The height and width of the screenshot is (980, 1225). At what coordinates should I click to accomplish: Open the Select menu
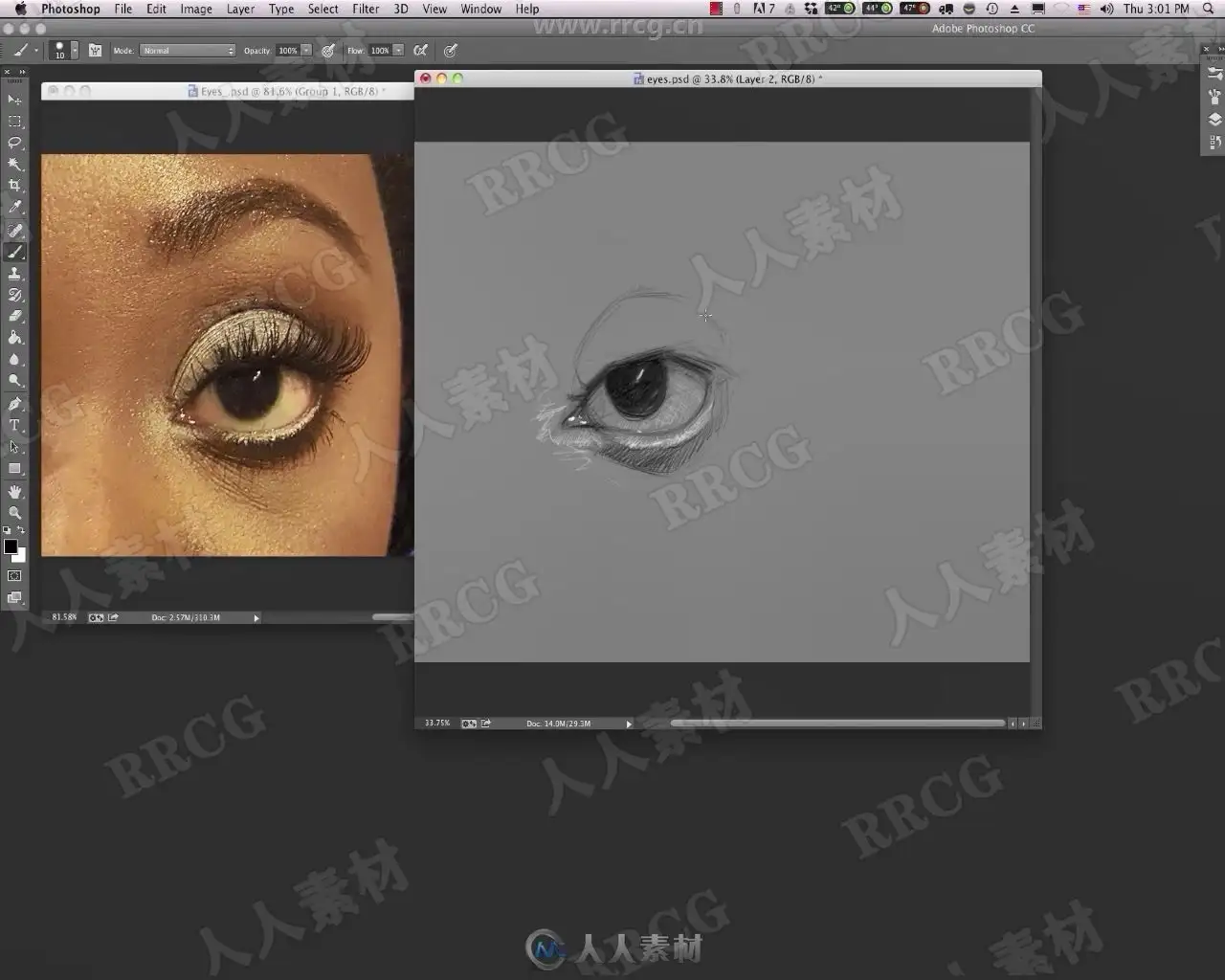coord(323,9)
